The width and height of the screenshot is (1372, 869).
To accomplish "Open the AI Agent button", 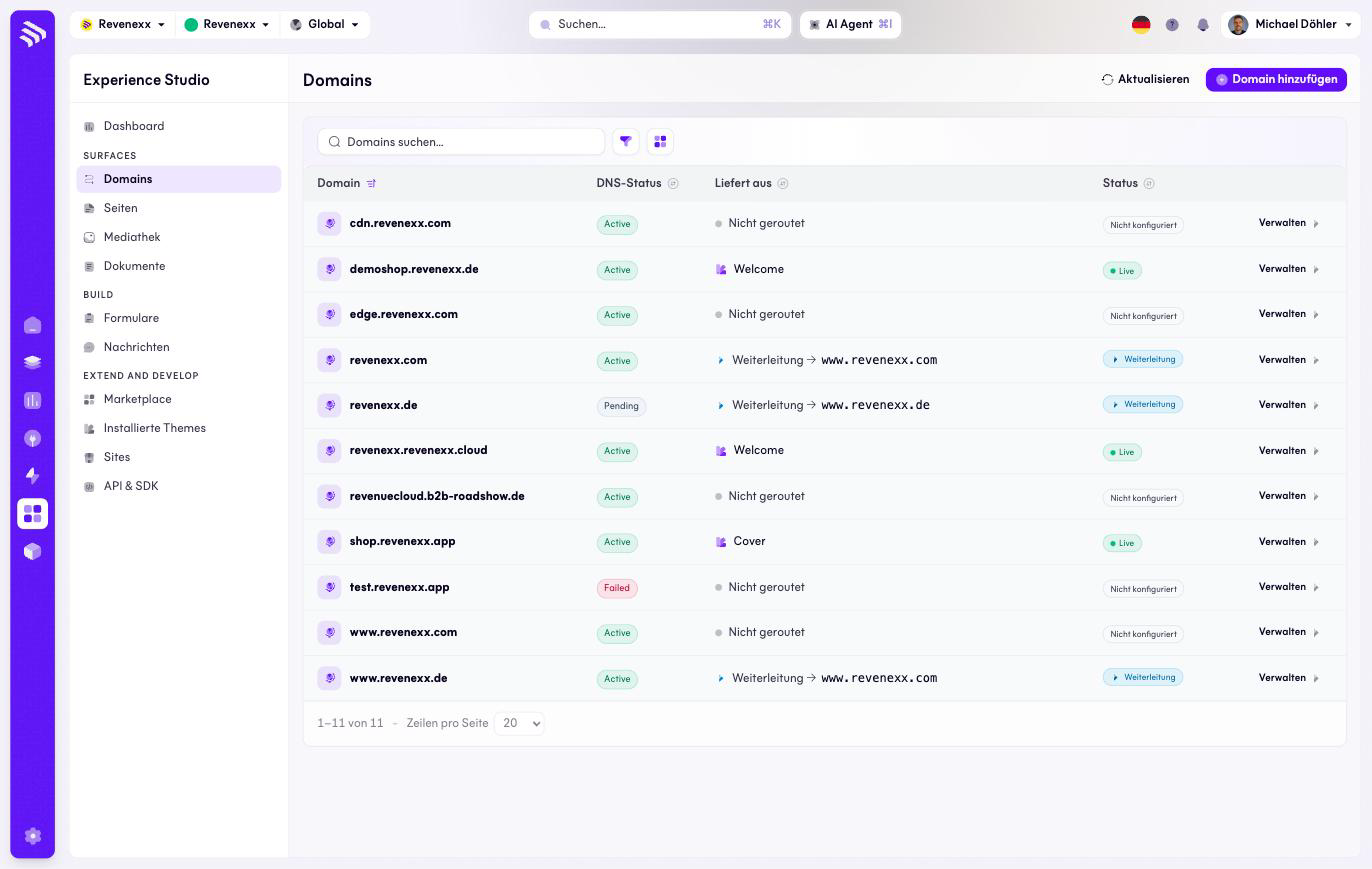I will (x=851, y=25).
